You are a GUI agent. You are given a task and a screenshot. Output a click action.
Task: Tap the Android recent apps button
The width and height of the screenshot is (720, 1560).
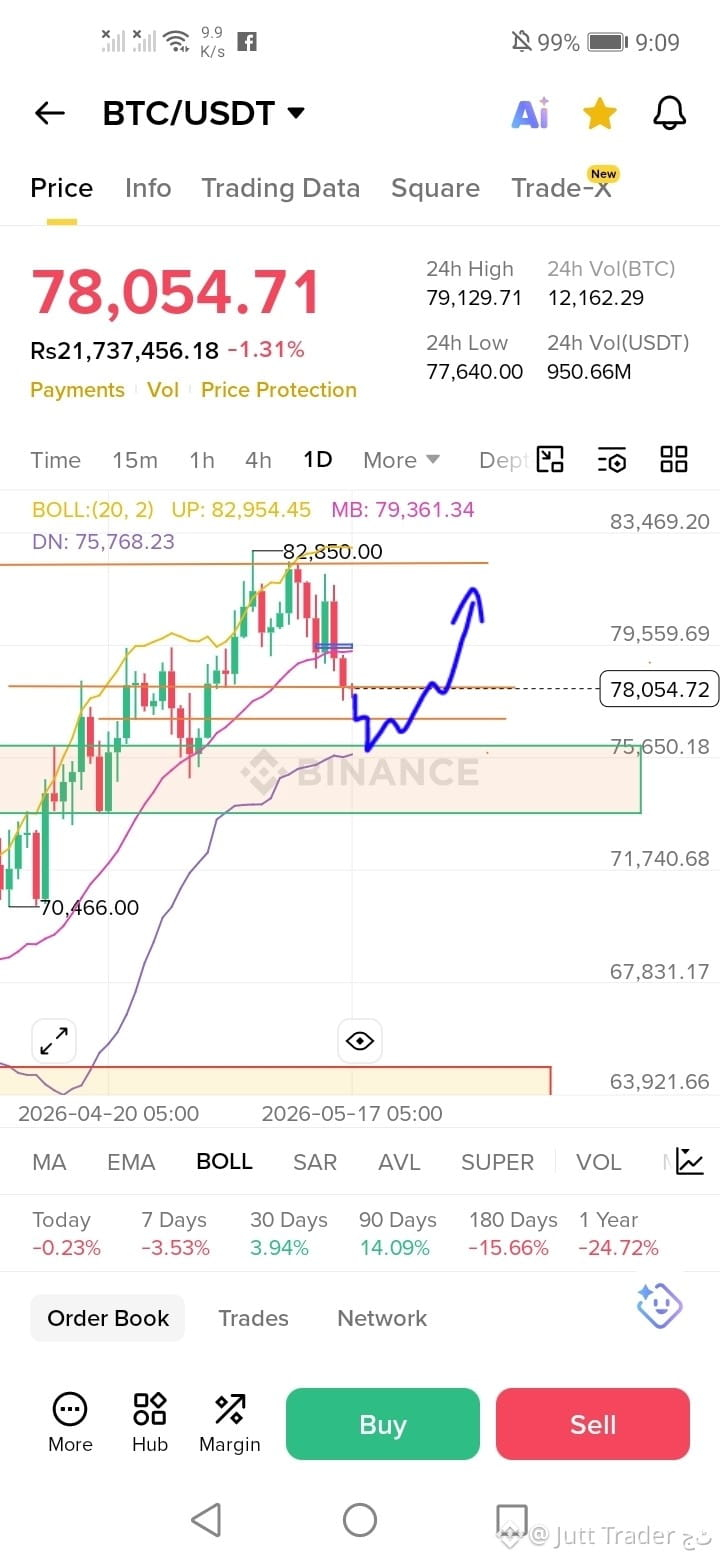[512, 1520]
